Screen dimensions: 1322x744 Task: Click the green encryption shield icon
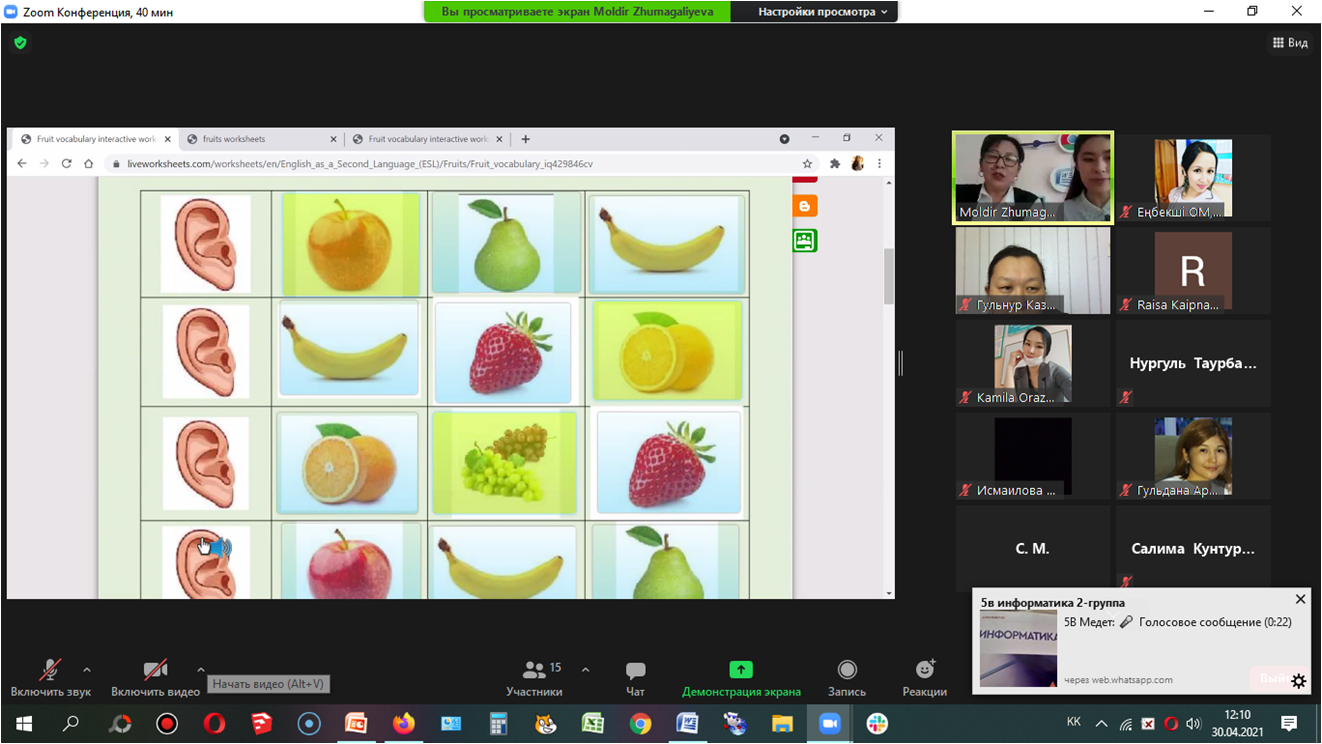20,43
